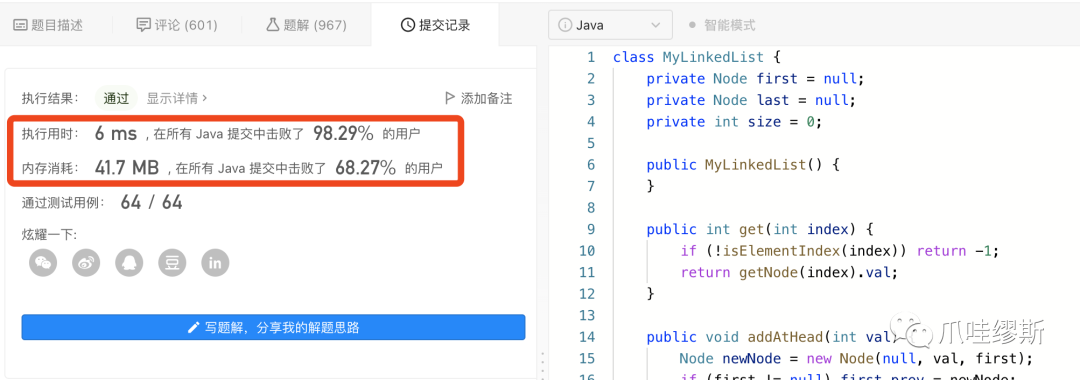Share result via Weibo icon

click(86, 262)
